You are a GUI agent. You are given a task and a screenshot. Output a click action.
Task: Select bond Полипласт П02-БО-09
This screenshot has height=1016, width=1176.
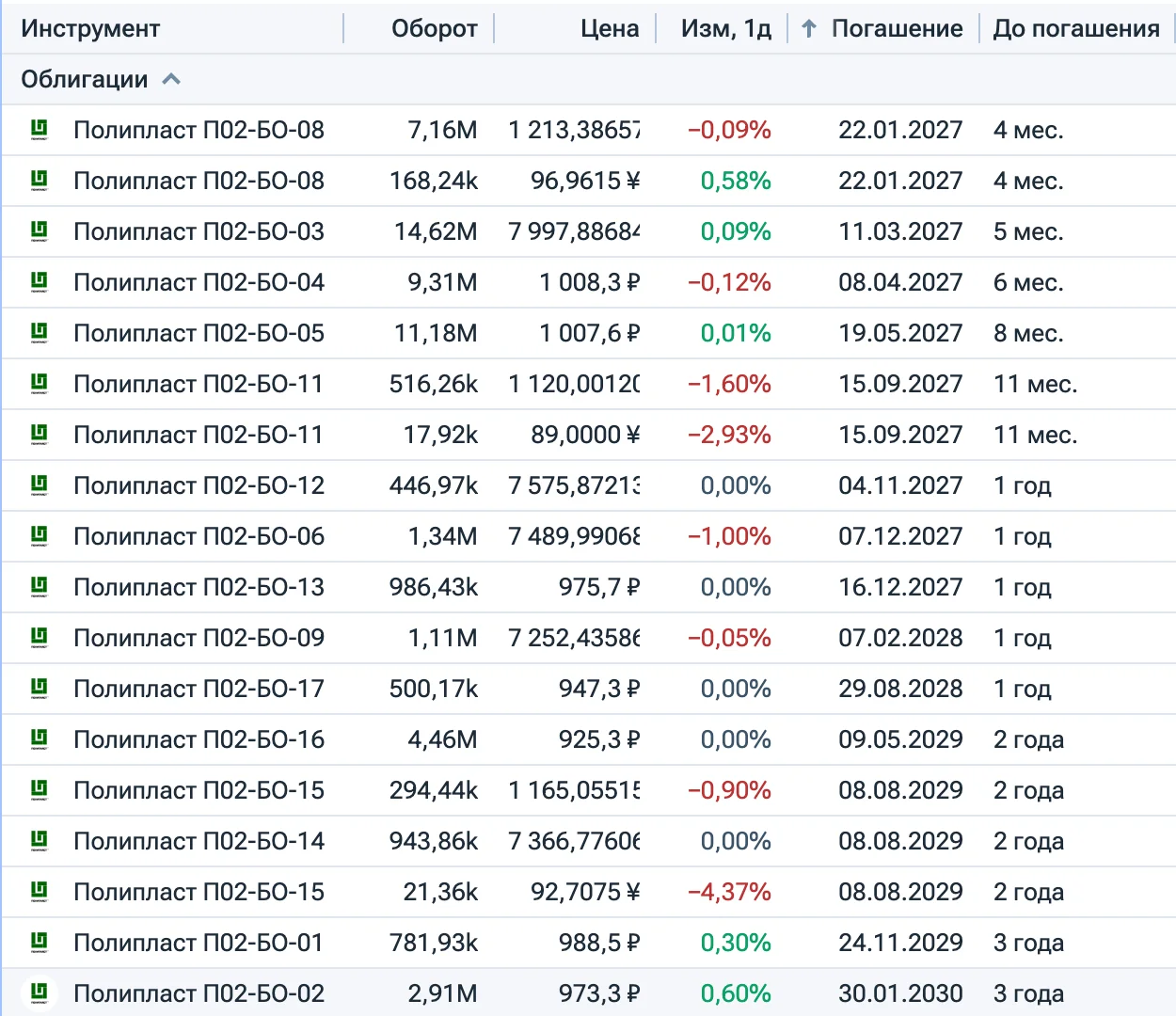click(x=199, y=638)
